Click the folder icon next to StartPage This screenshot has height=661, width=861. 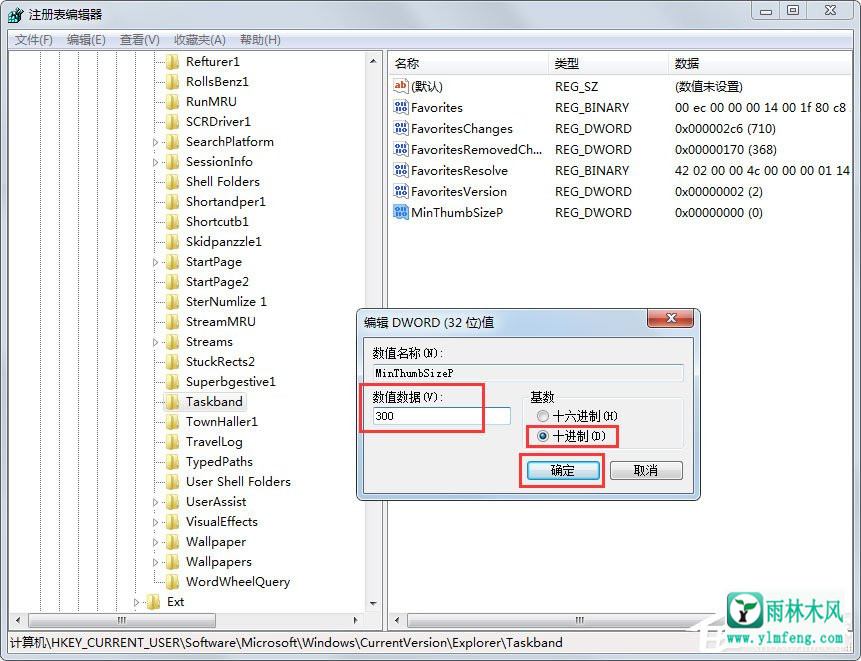point(170,261)
